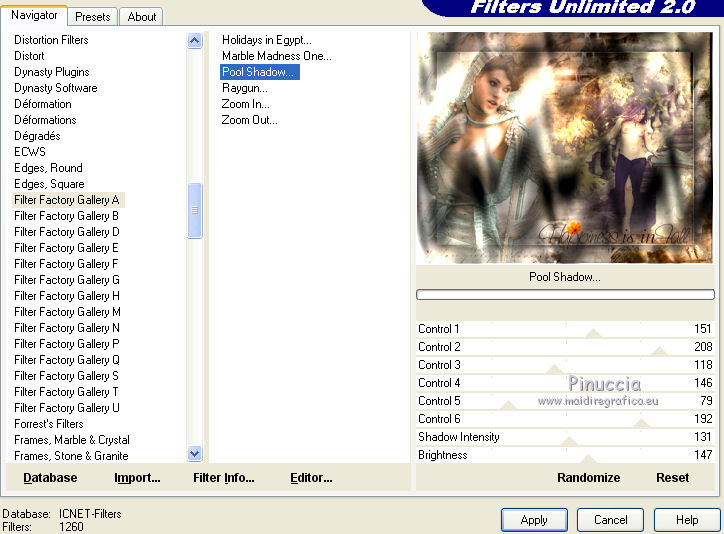Select Filter Factory Gallery F
724x534 pixels.
pos(66,264)
